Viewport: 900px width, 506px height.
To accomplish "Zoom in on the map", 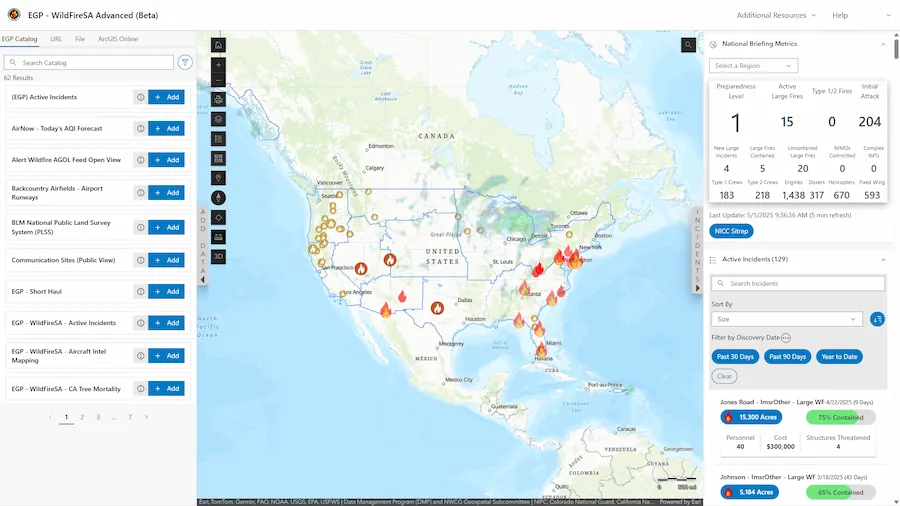I will tap(219, 65).
